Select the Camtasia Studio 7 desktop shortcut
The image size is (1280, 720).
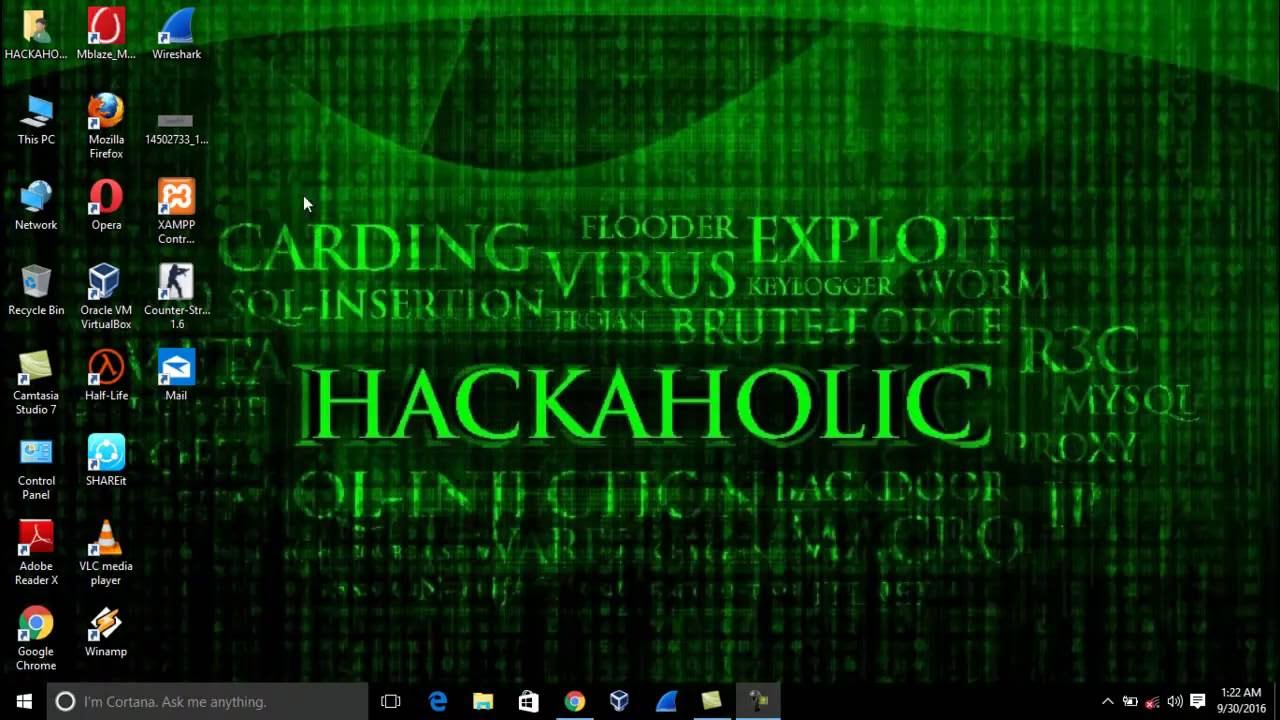pyautogui.click(x=36, y=382)
